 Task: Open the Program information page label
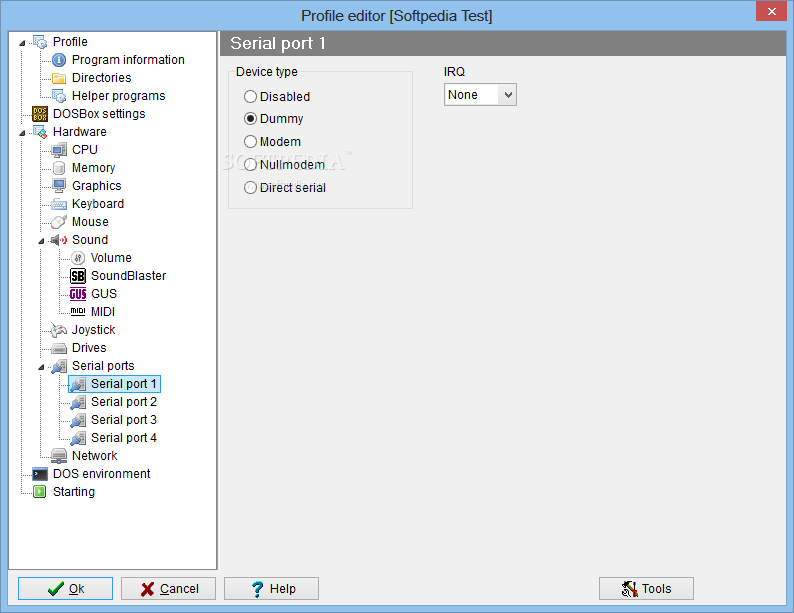[128, 60]
